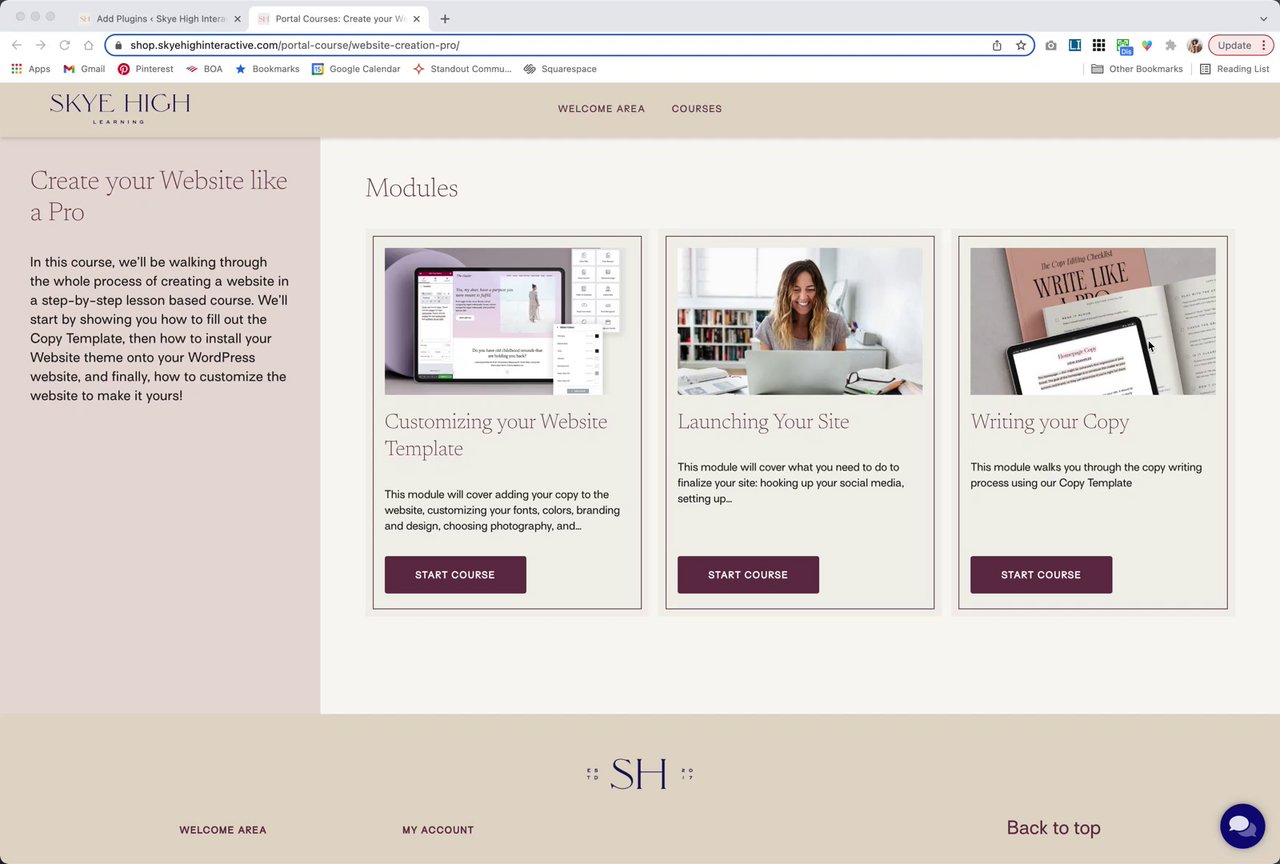Bookmark this page with the star icon
1280x864 pixels.
coord(1021,45)
